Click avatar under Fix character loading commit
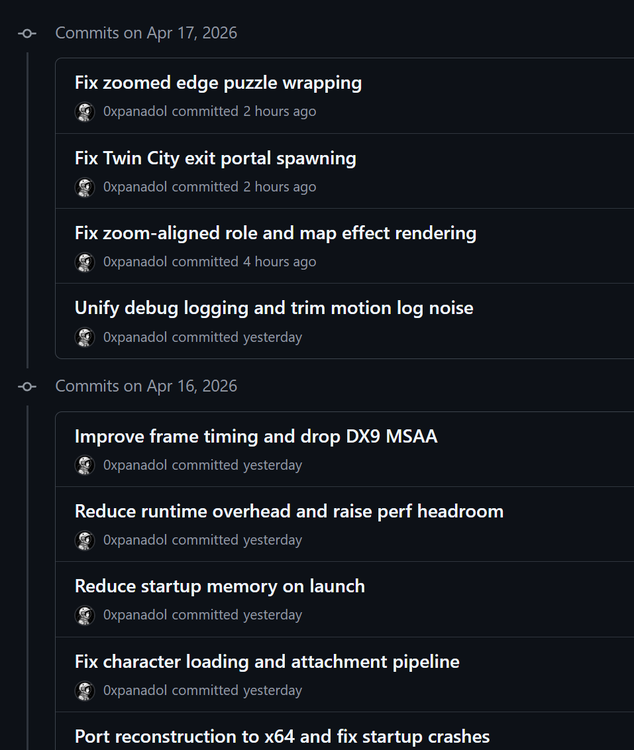Image resolution: width=634 pixels, height=750 pixels. (85, 690)
